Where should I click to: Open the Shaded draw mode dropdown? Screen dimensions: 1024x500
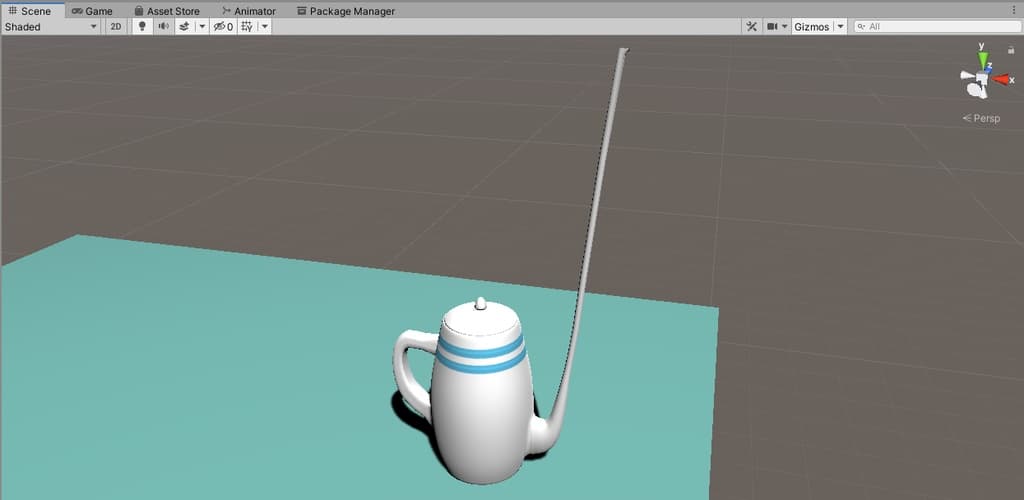(51, 27)
